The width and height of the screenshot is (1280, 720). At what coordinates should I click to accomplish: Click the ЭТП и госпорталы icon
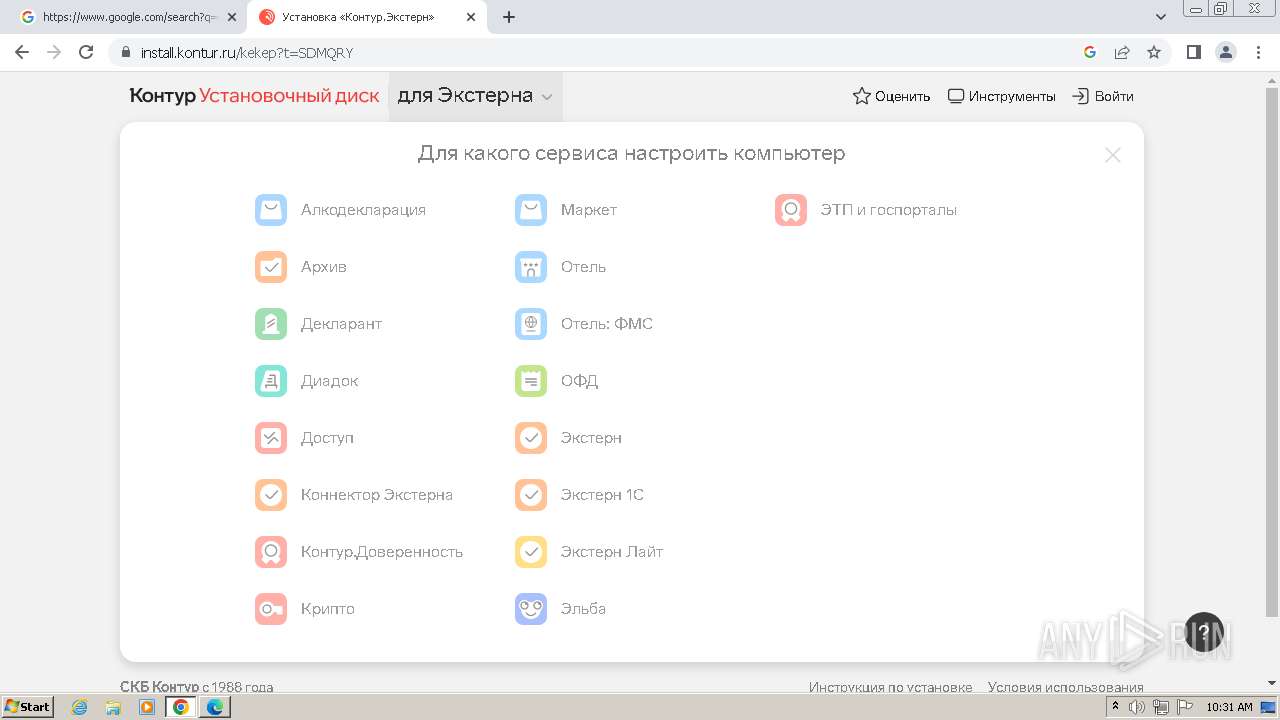(x=791, y=210)
